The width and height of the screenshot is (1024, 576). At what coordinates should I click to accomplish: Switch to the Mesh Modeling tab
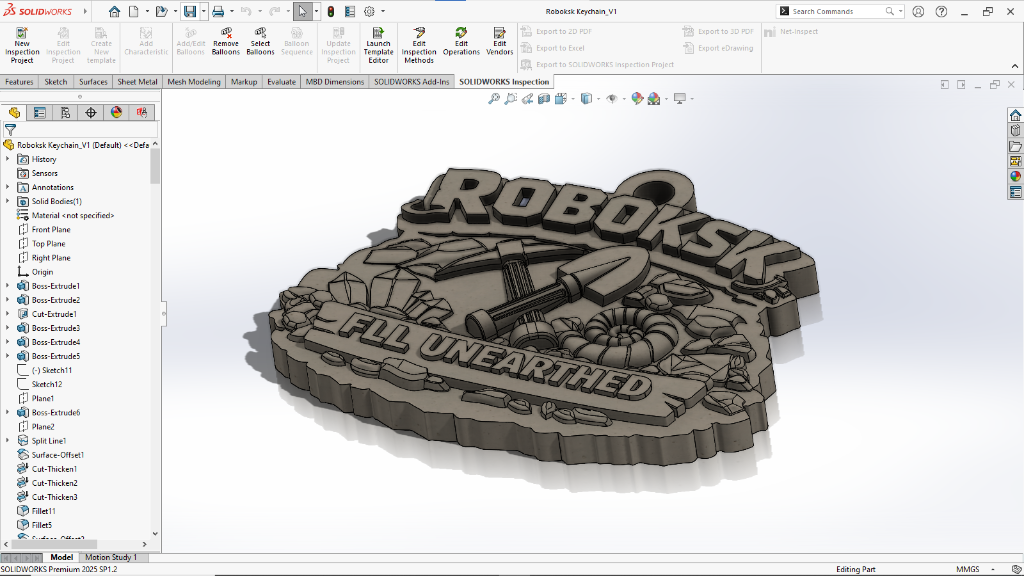(x=194, y=82)
